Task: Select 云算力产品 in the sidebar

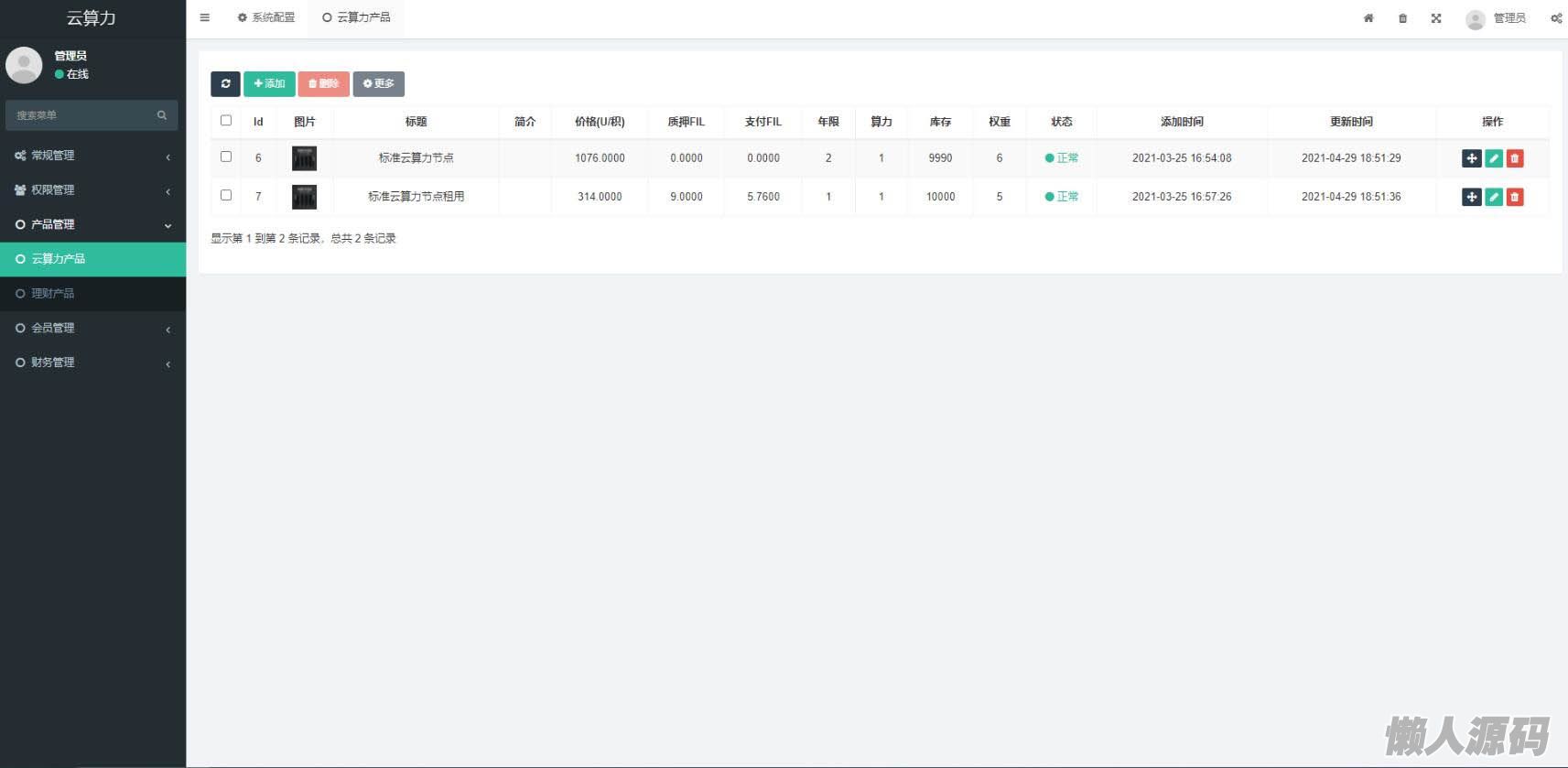Action: tap(92, 259)
